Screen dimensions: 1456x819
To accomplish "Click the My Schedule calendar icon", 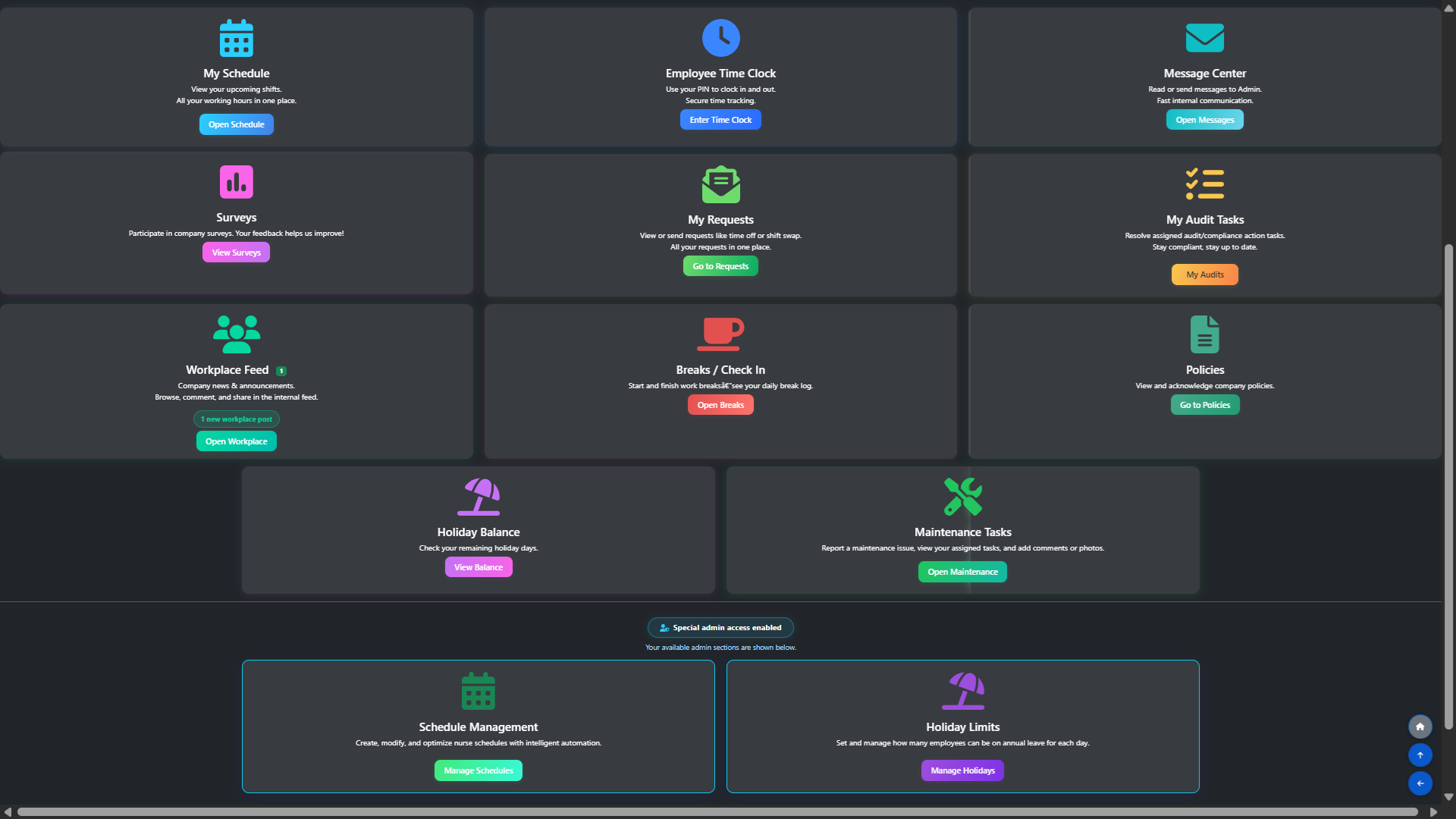I will [x=236, y=38].
